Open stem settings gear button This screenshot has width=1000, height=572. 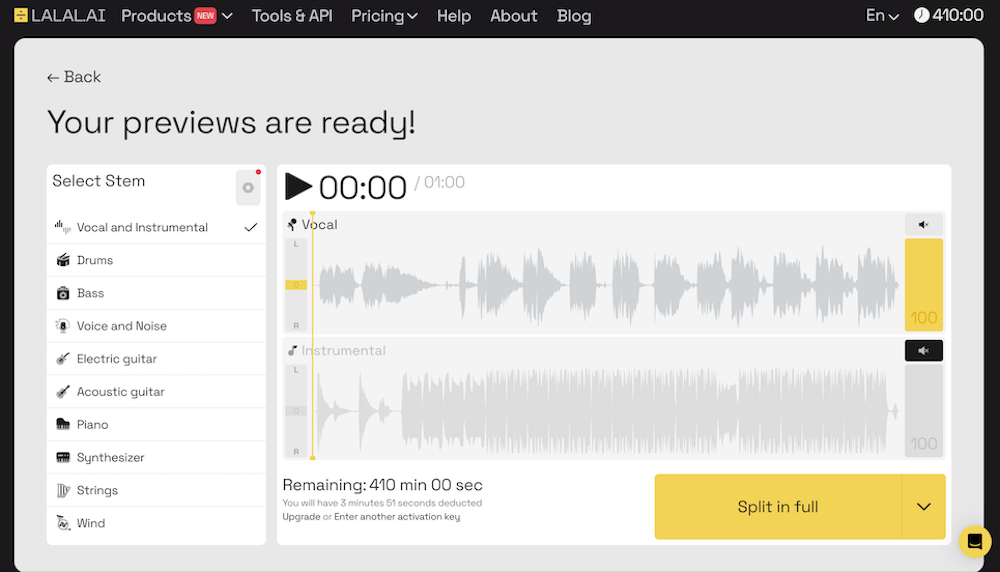[248, 187]
